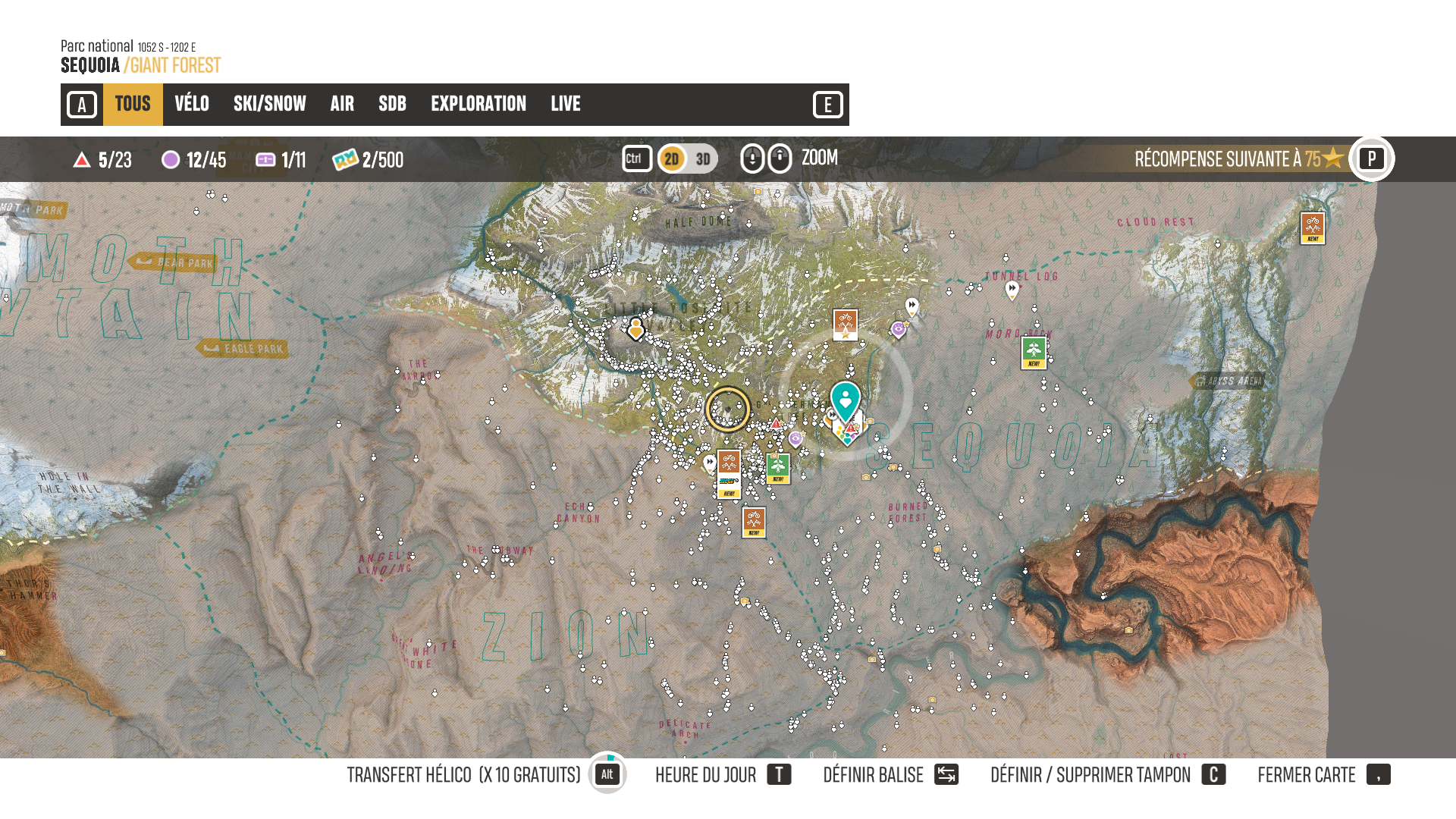Open next reward with P button

(x=1371, y=158)
